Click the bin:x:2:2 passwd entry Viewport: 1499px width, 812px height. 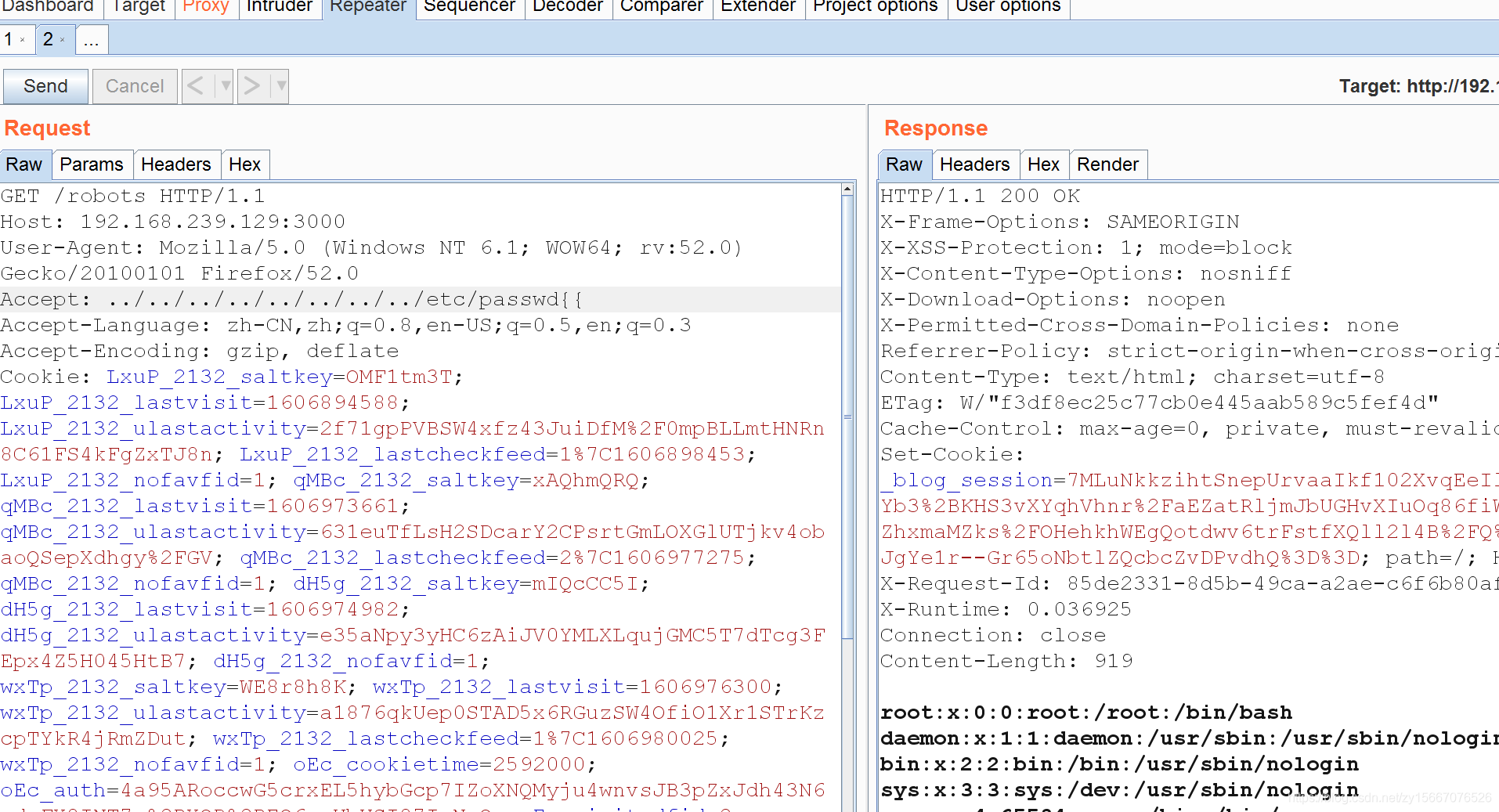pyautogui.click(x=1119, y=764)
